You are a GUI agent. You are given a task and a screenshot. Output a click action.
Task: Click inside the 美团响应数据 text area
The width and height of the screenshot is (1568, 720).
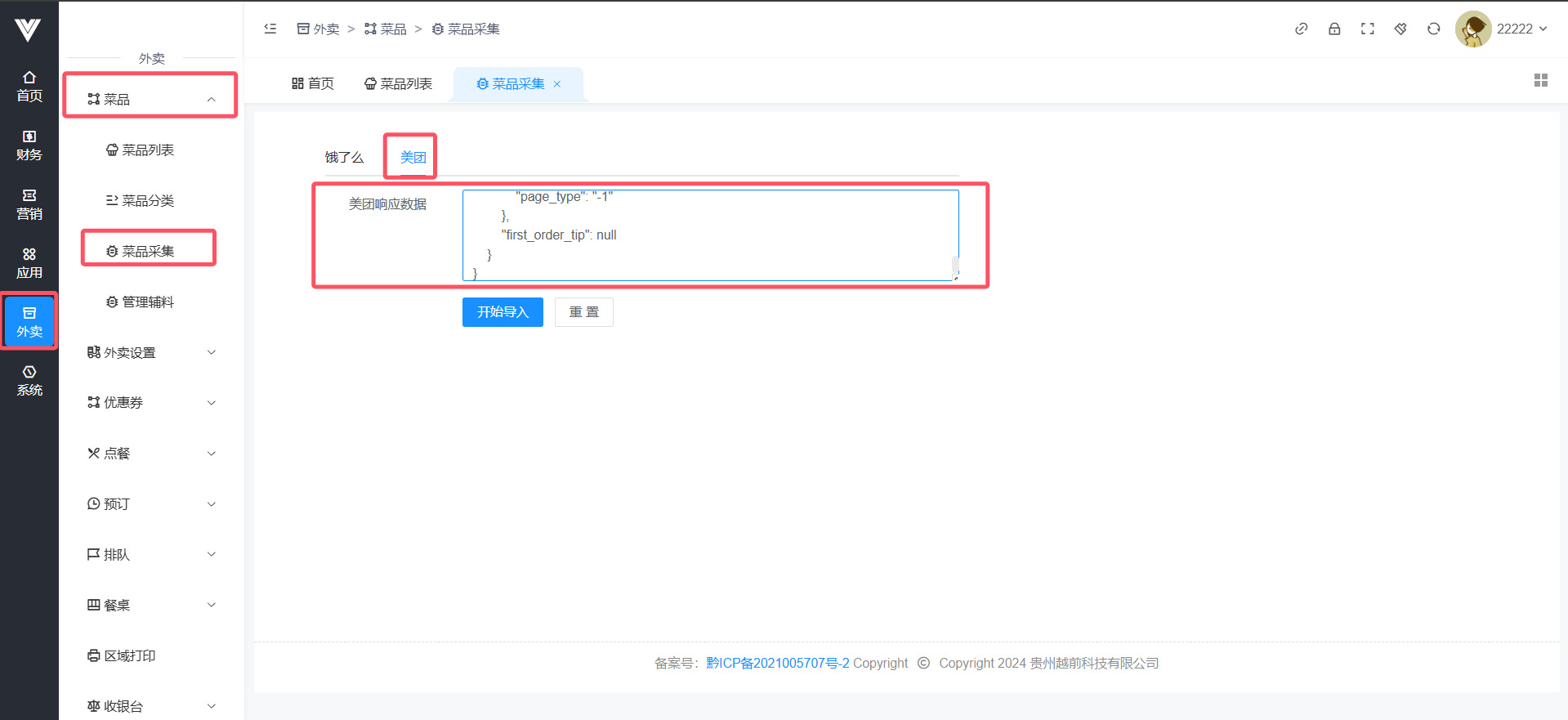709,235
